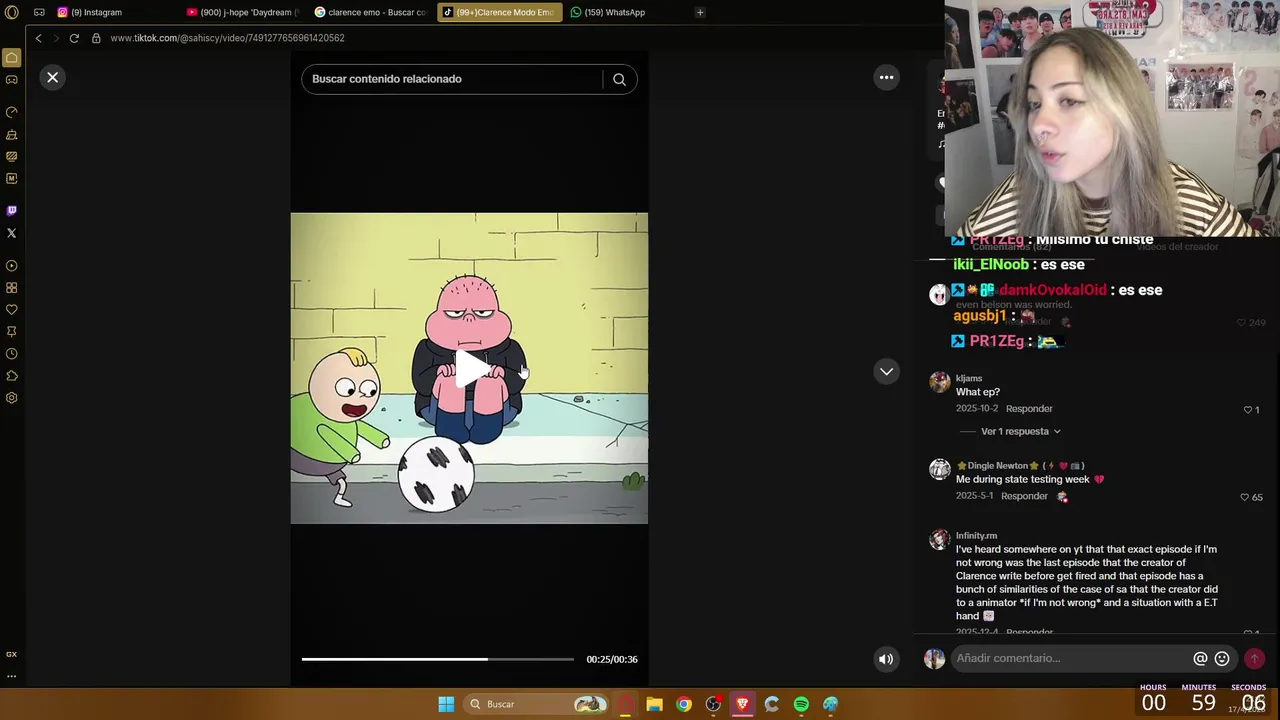Open Settings gear icon in sidebar

[11, 398]
